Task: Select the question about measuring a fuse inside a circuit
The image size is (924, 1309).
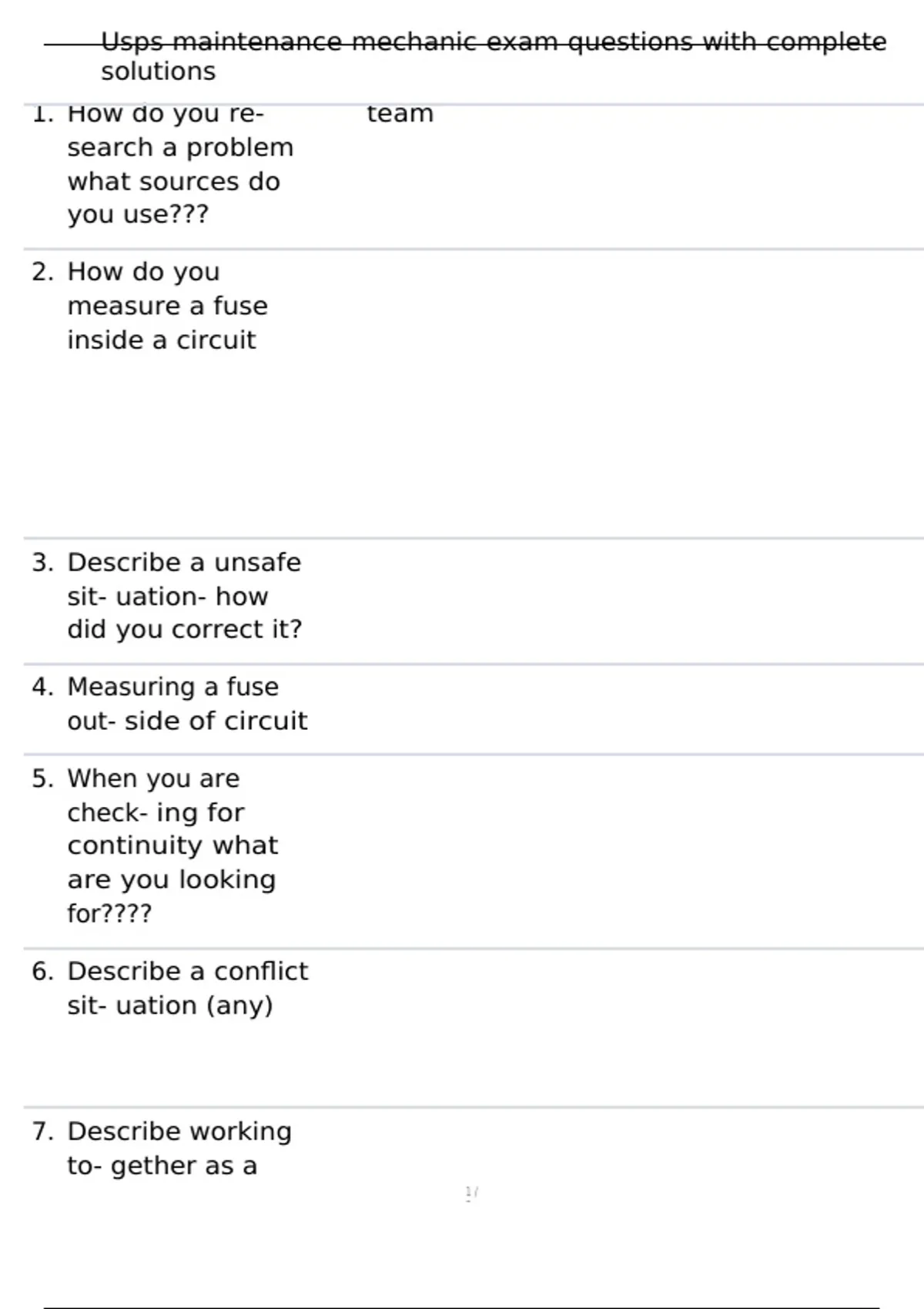Action: pos(167,306)
